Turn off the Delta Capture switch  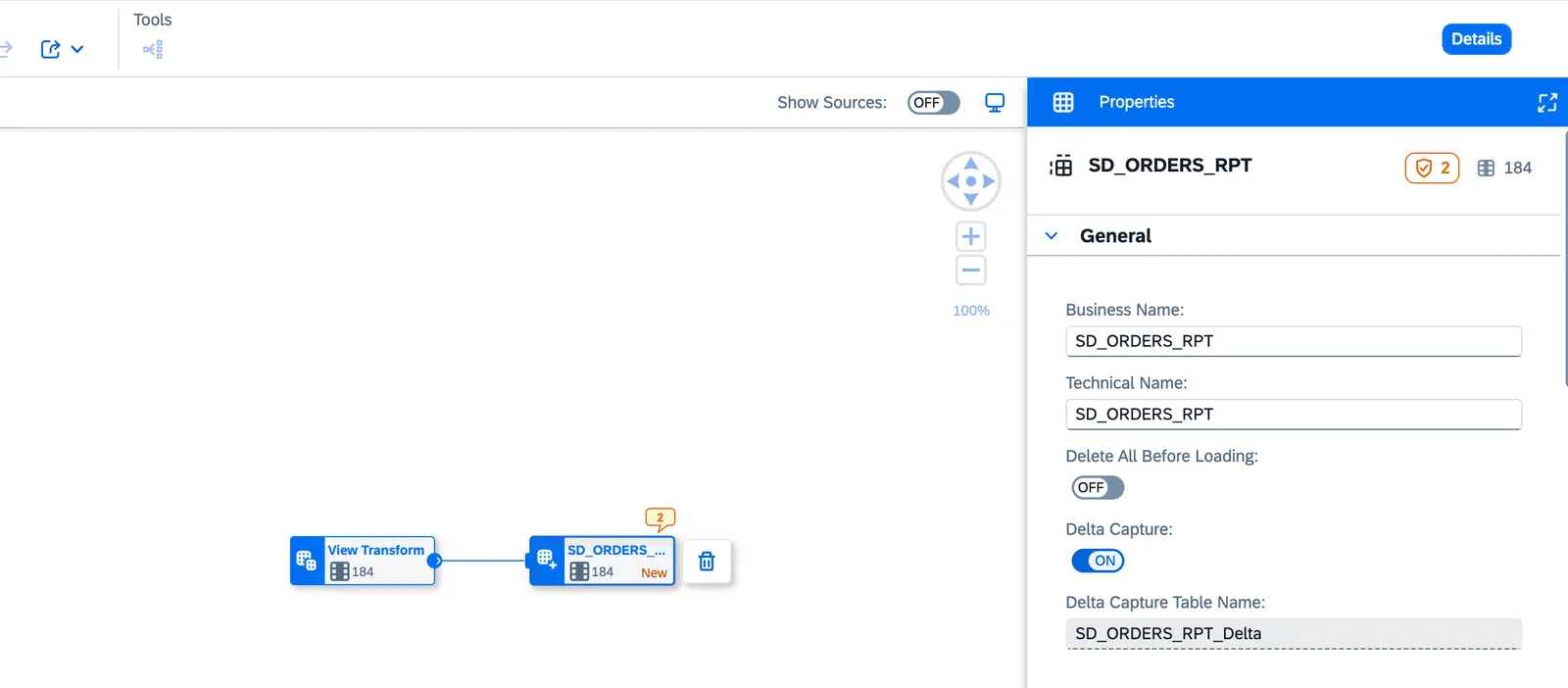pos(1098,561)
